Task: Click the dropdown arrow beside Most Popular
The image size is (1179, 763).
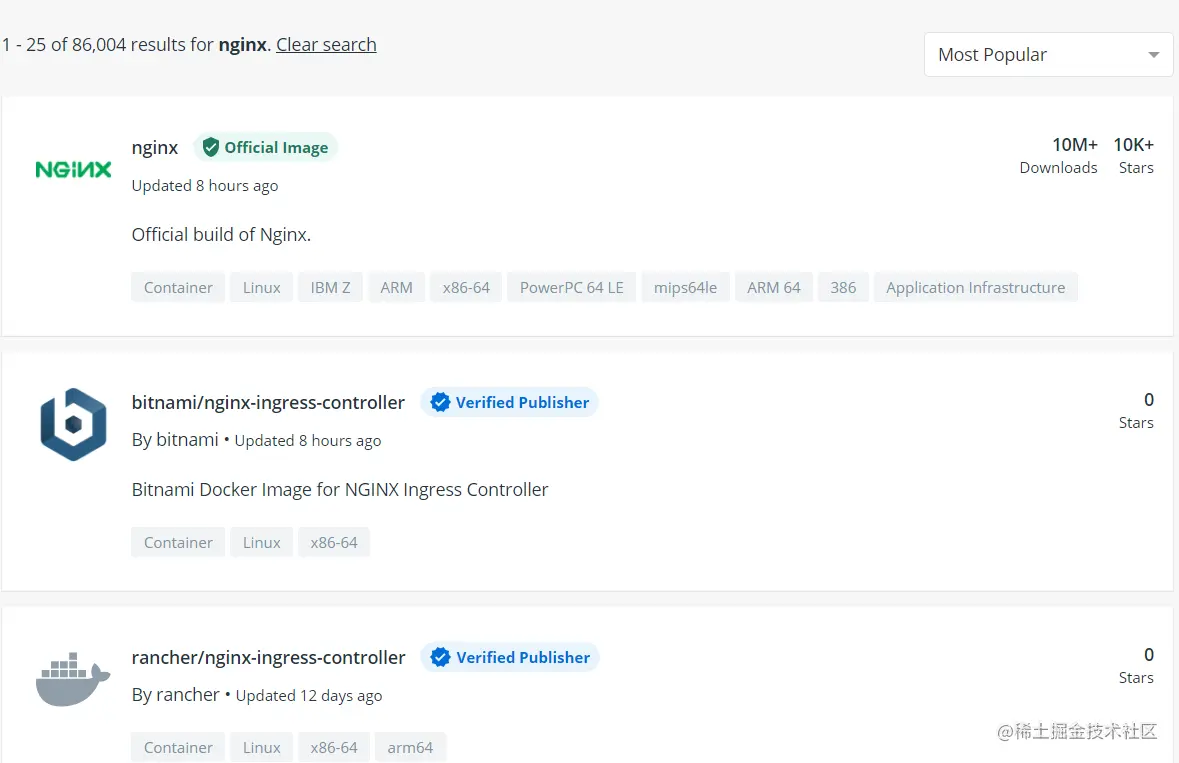Action: point(1153,55)
